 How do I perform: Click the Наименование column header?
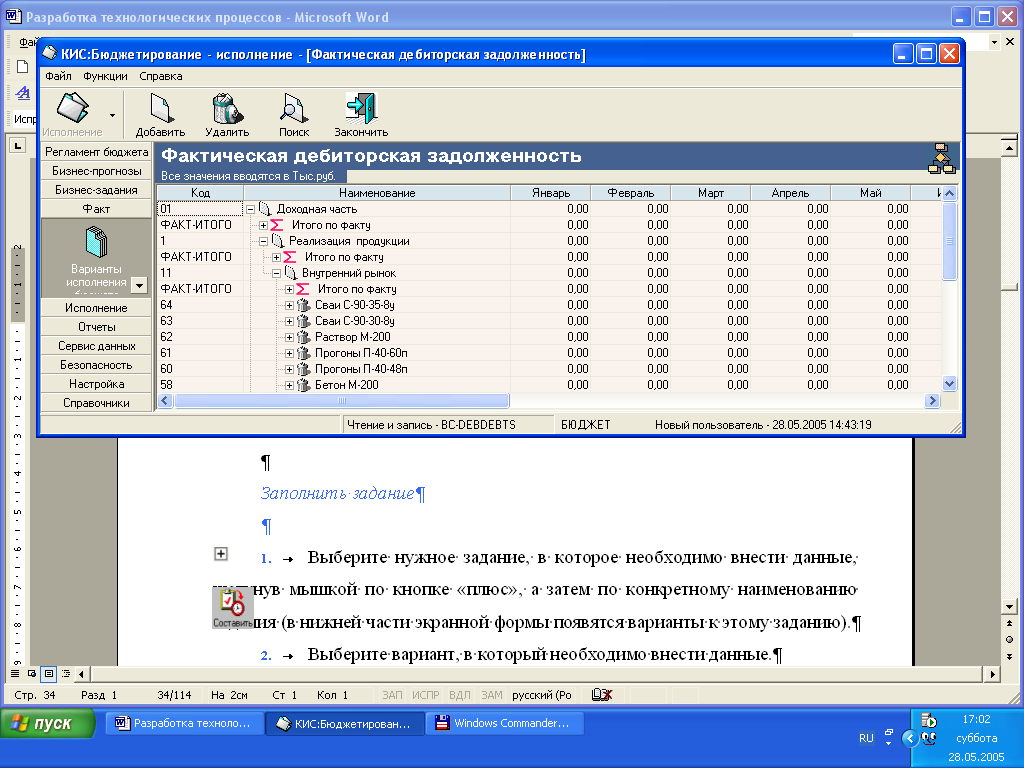point(377,193)
